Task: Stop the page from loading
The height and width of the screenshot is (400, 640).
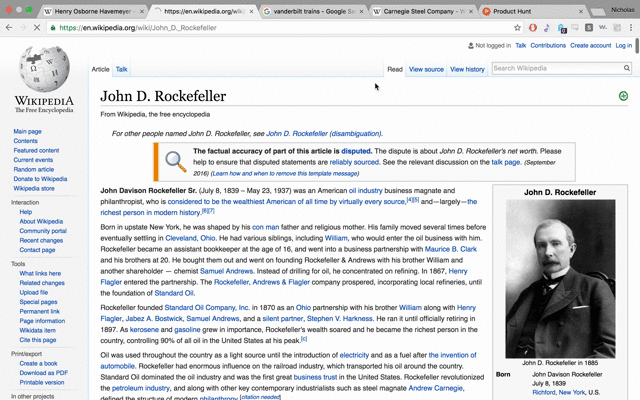Action: [x=36, y=28]
